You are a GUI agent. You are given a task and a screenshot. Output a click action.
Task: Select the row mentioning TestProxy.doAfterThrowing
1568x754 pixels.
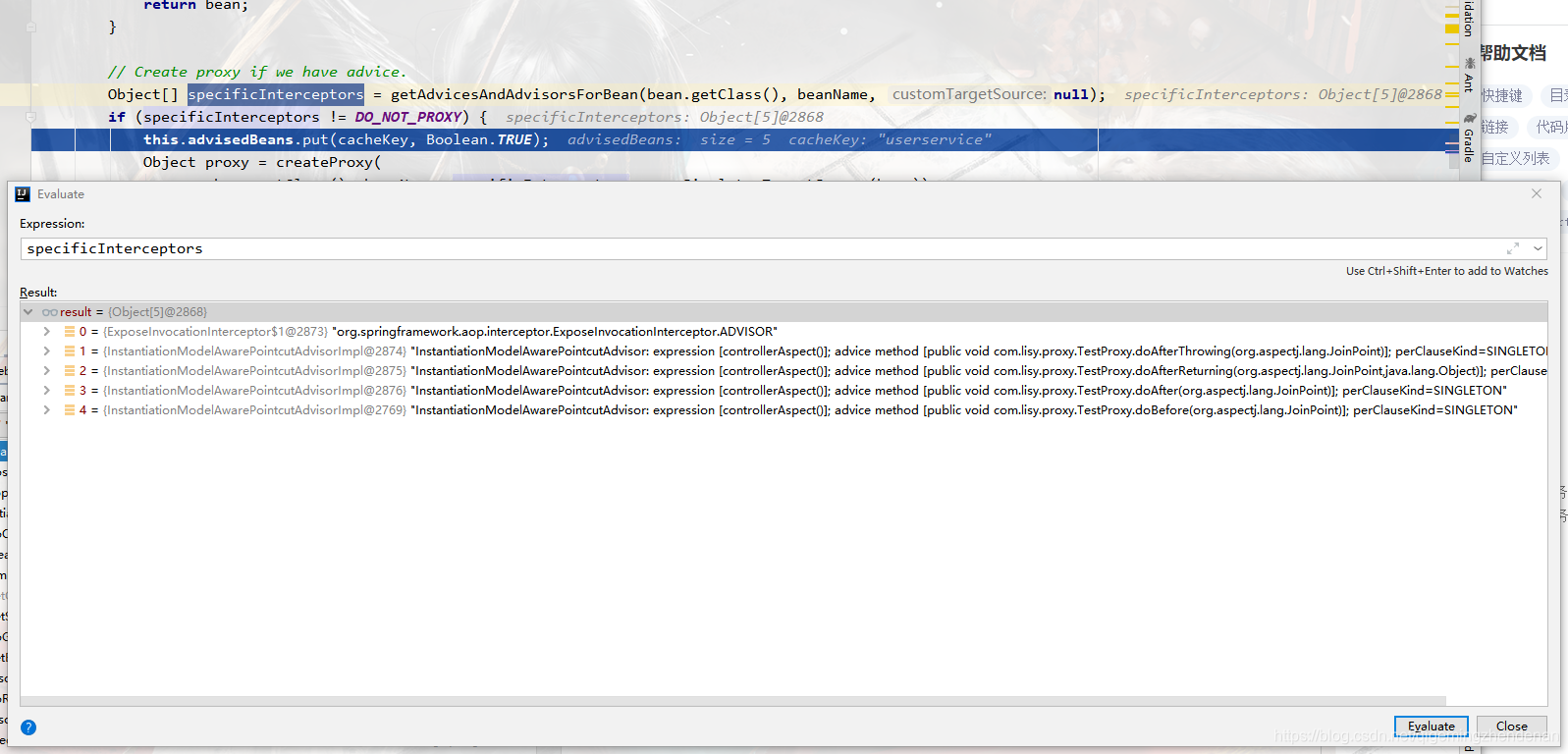coord(784,351)
